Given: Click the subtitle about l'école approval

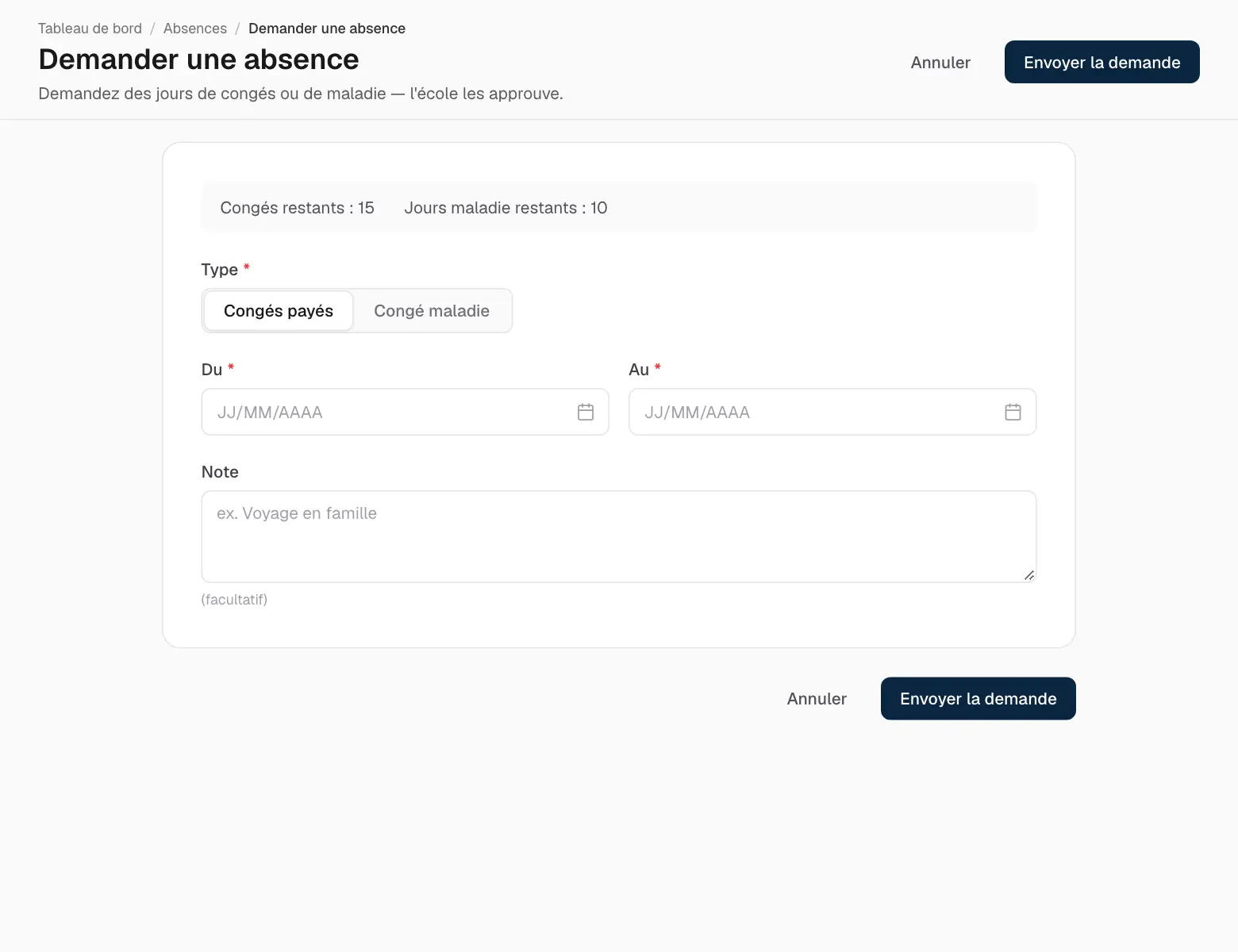Looking at the screenshot, I should pyautogui.click(x=301, y=94).
